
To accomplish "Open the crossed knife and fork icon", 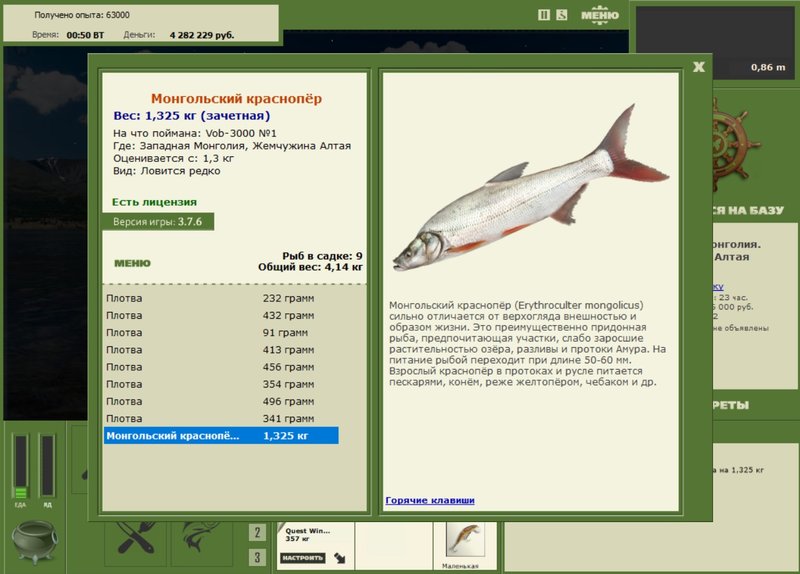I will pos(136,538).
